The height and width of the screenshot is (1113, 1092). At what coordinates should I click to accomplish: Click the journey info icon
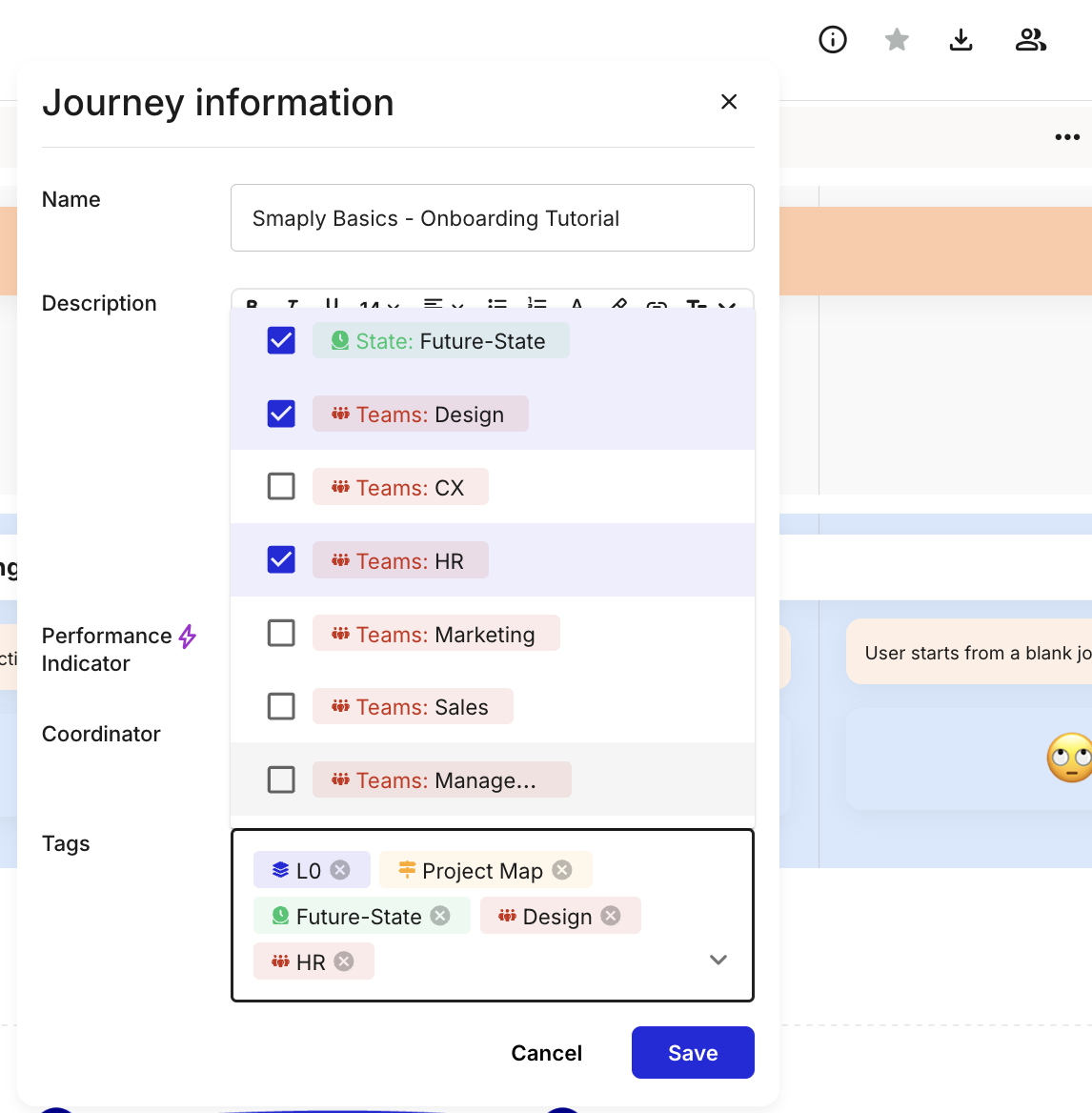(833, 40)
